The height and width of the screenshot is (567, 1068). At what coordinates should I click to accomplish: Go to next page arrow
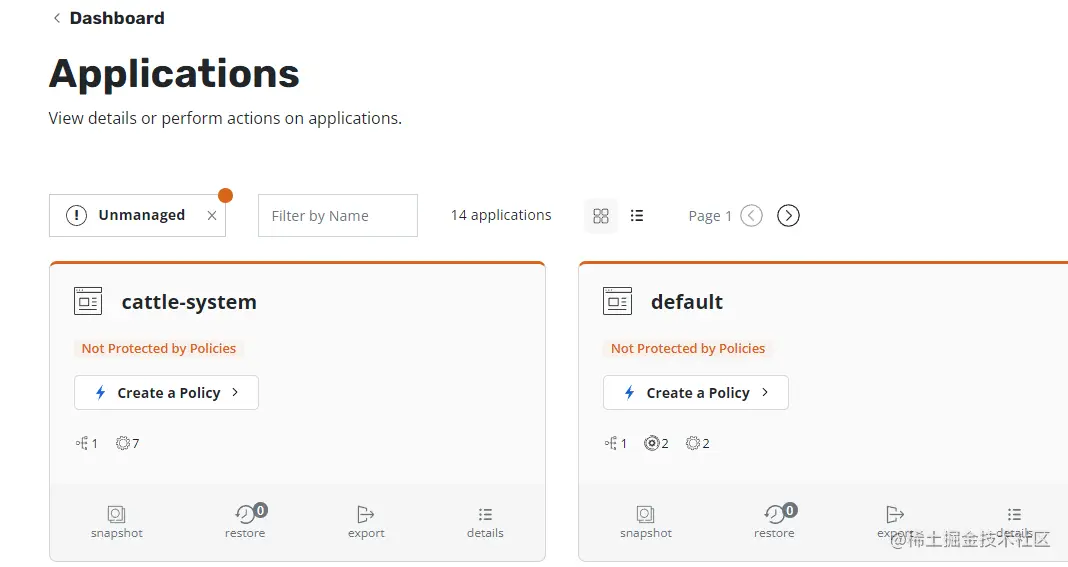pyautogui.click(x=788, y=216)
